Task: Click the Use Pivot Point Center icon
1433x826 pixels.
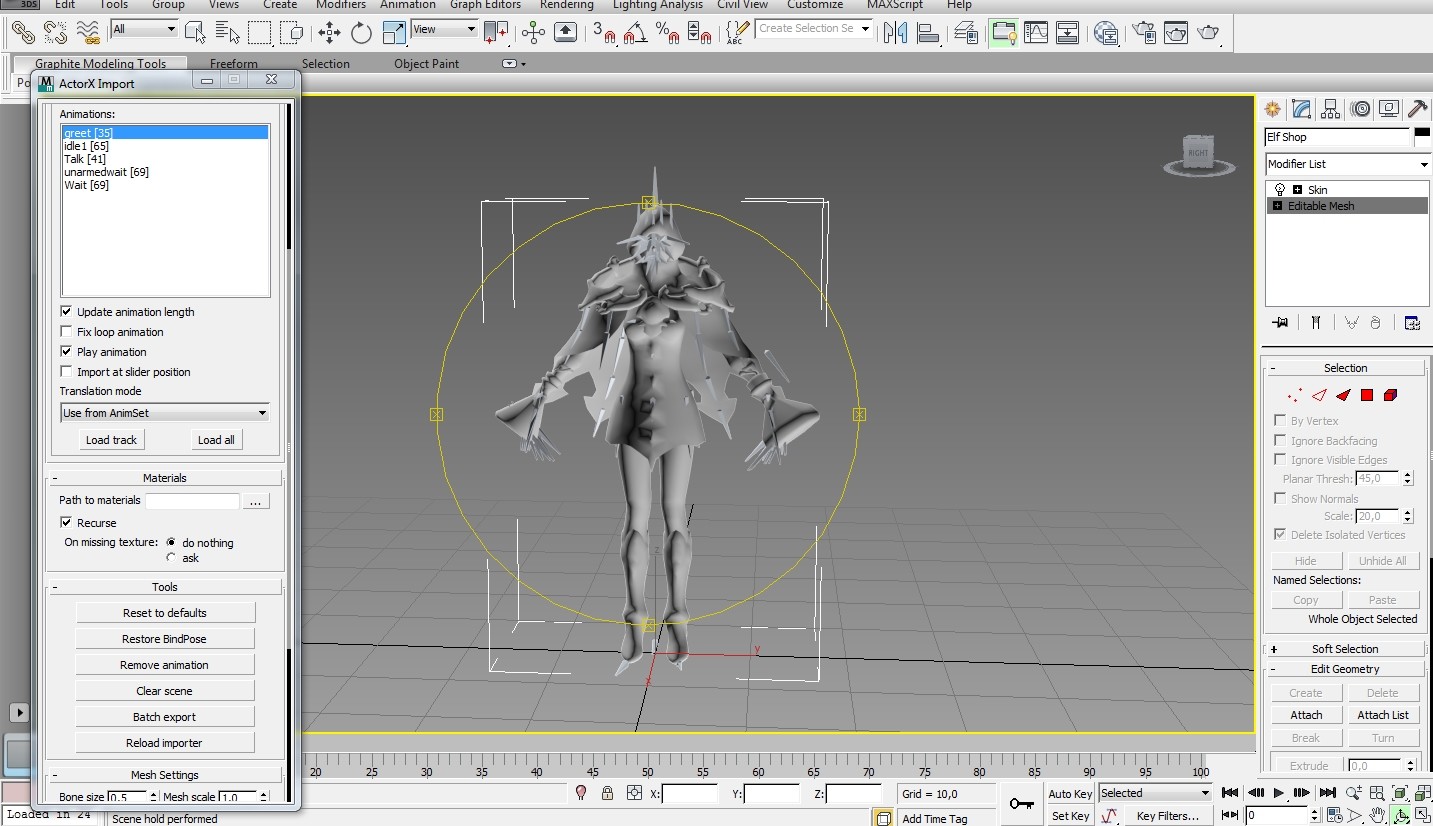Action: 496,32
